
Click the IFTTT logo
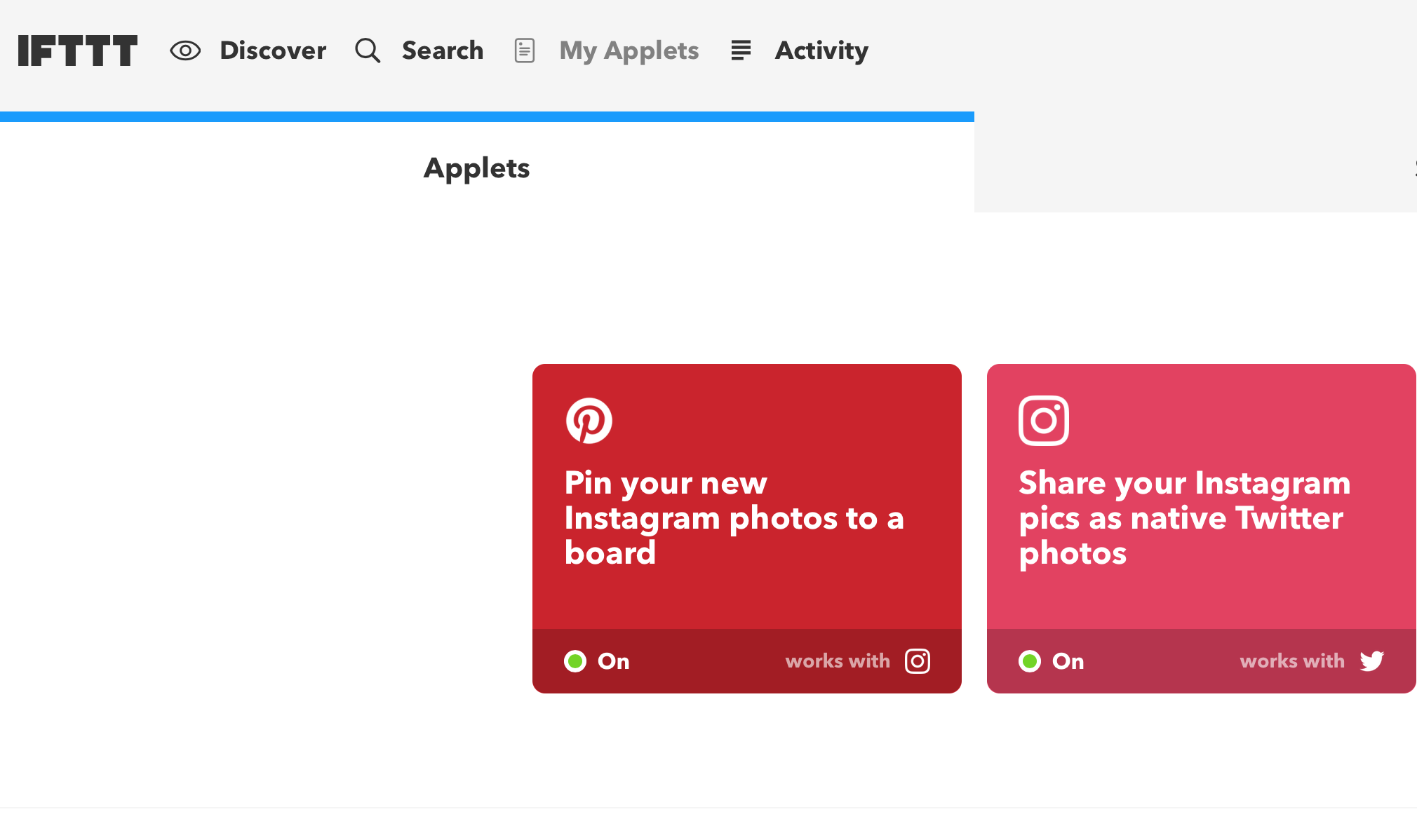(77, 50)
